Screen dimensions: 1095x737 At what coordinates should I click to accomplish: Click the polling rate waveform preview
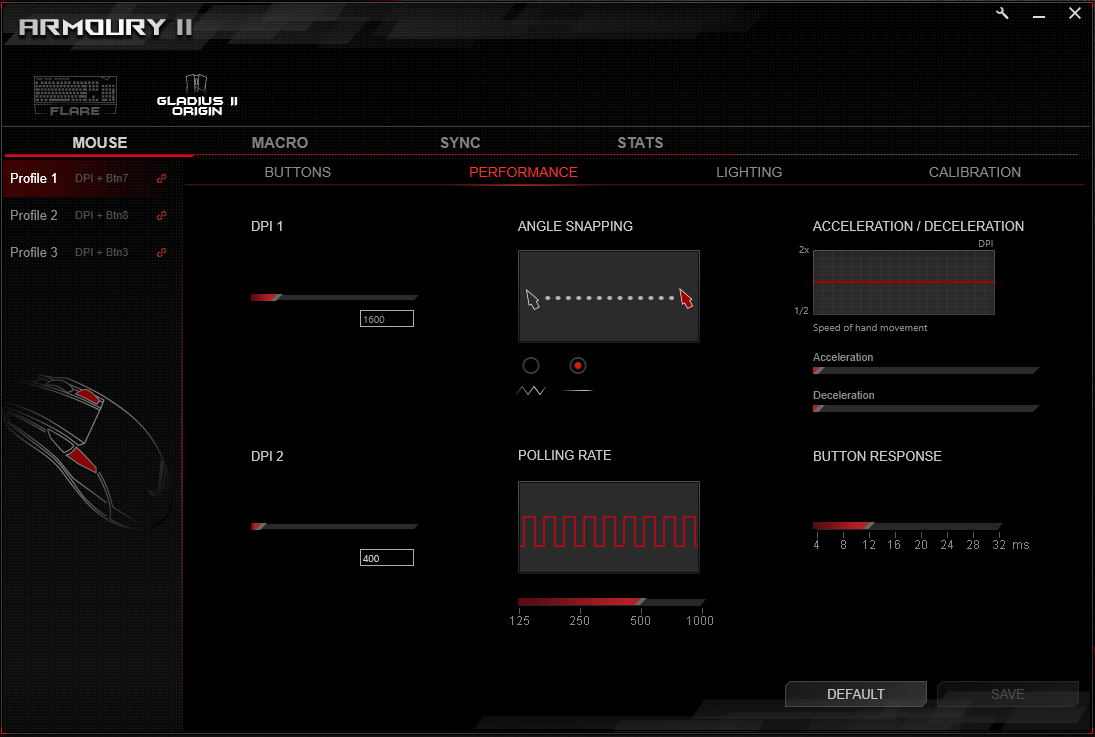point(608,527)
